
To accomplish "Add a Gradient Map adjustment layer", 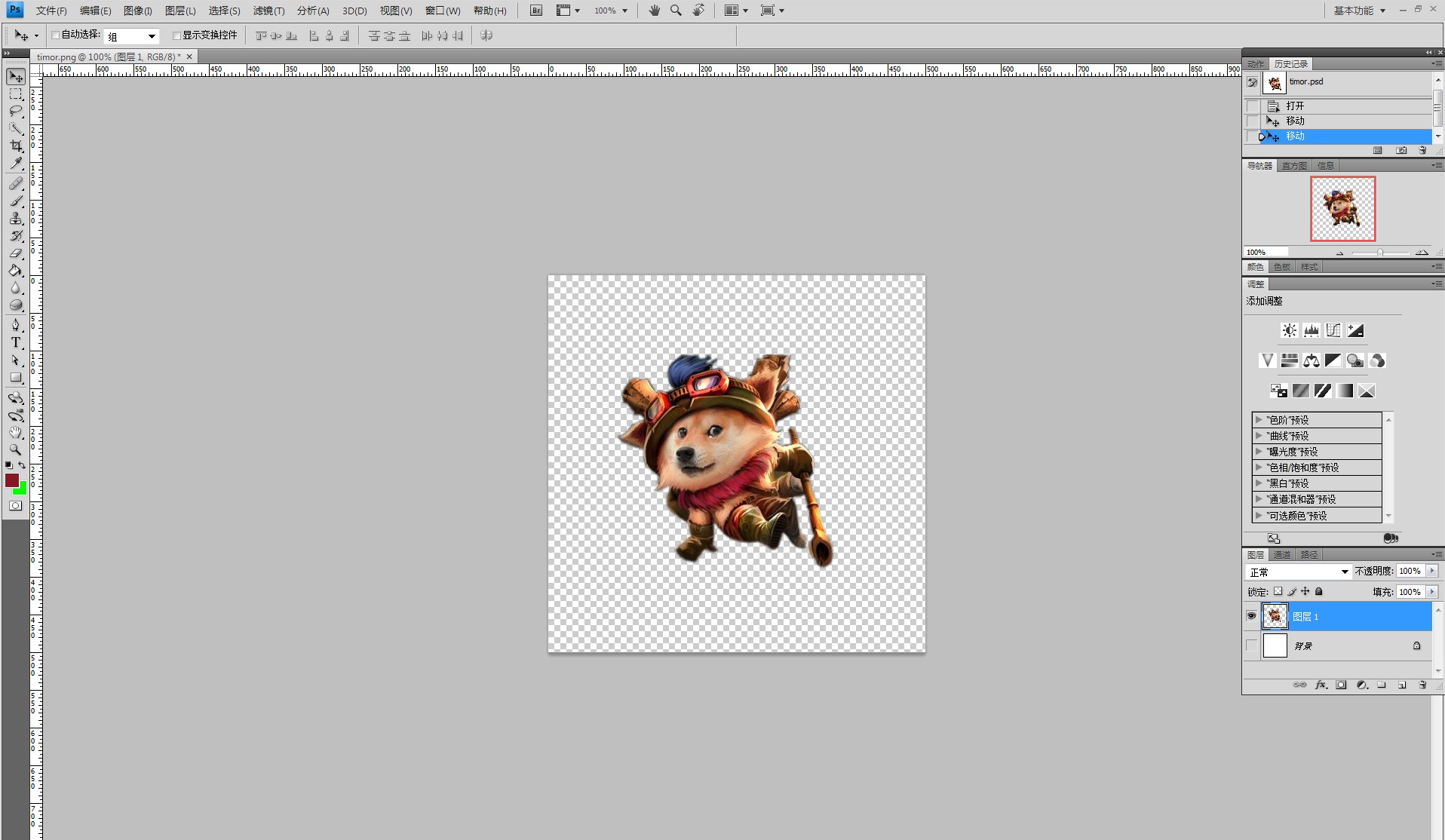I will tap(1345, 391).
